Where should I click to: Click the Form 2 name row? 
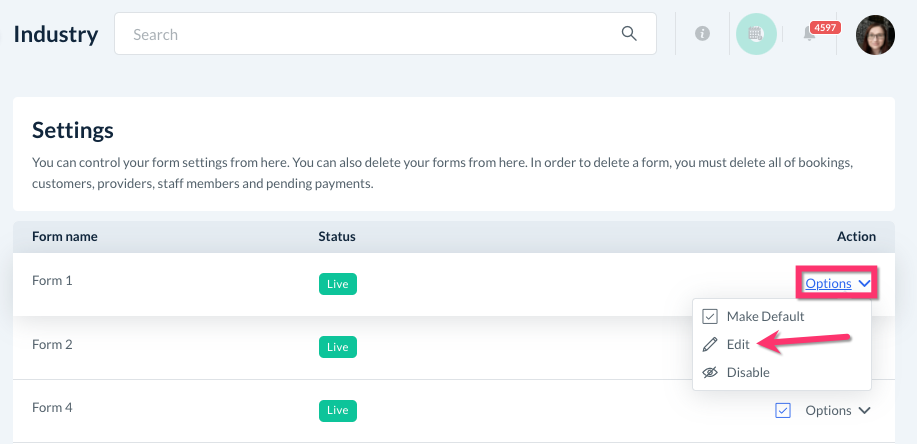point(53,345)
